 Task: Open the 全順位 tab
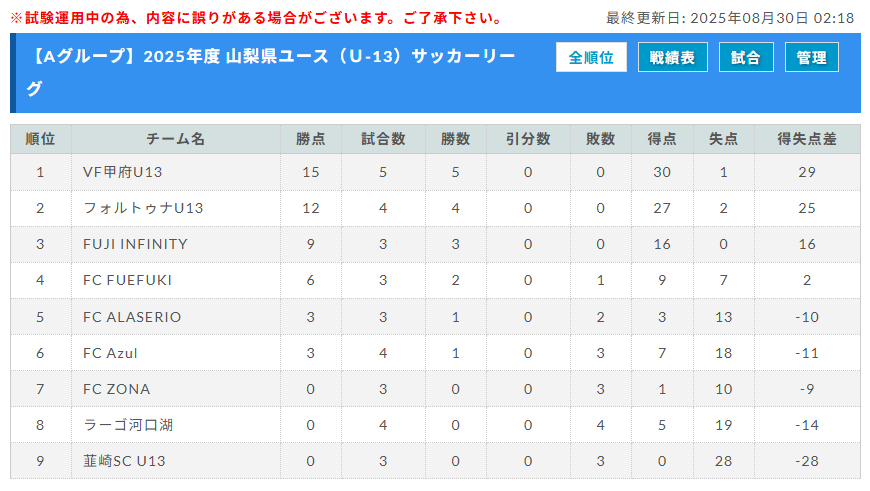pyautogui.click(x=591, y=57)
